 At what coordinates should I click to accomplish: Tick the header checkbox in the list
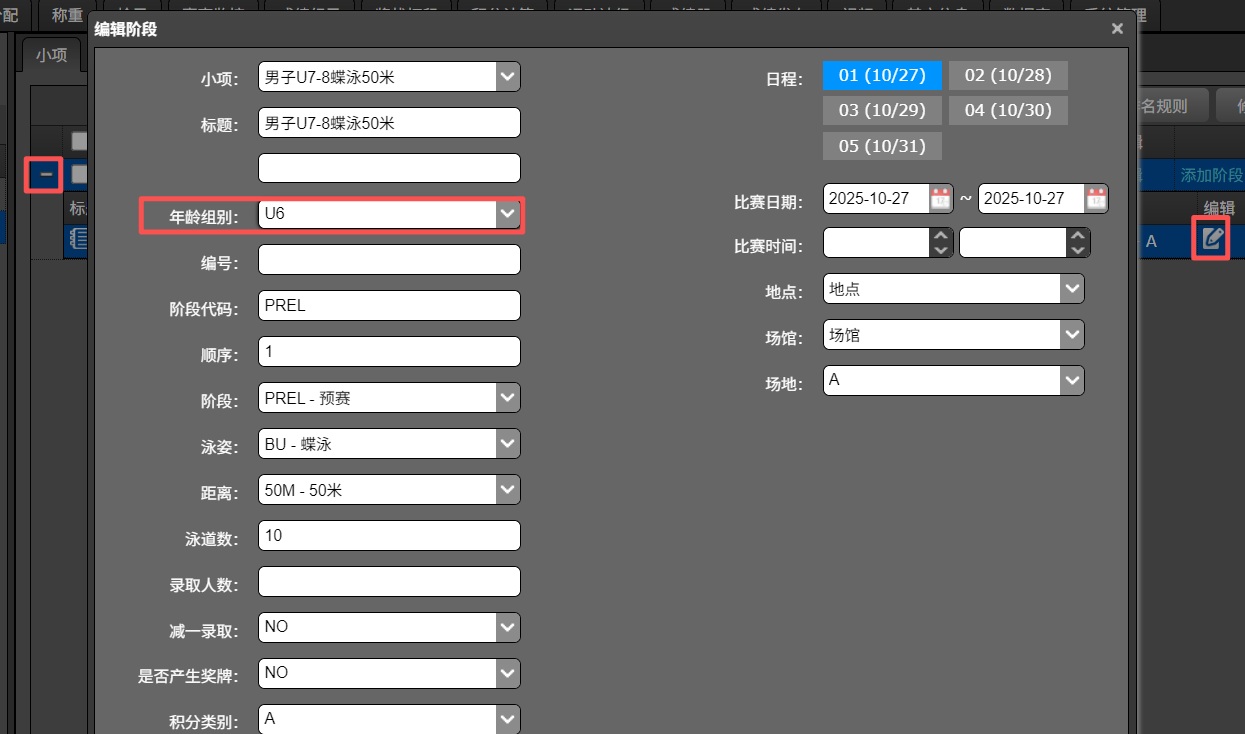[78, 141]
